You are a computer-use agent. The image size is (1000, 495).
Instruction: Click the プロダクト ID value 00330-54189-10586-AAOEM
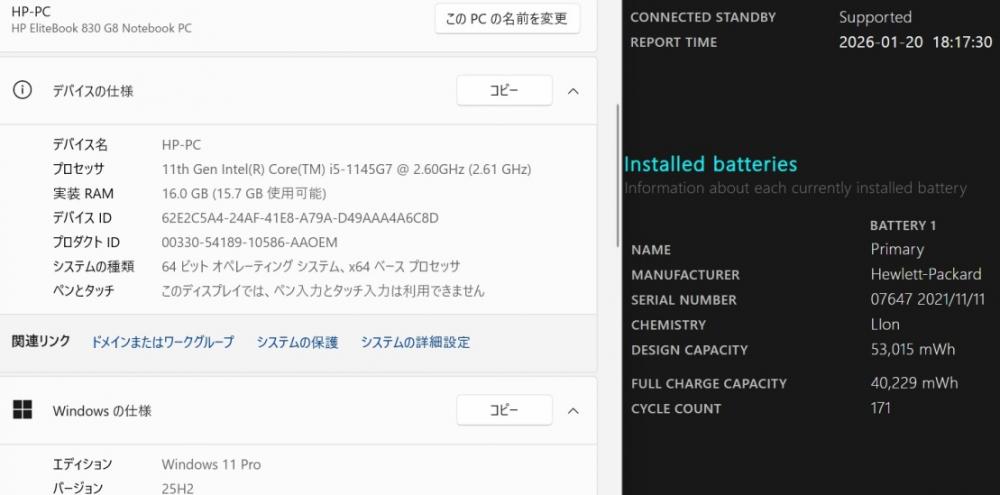tap(249, 242)
